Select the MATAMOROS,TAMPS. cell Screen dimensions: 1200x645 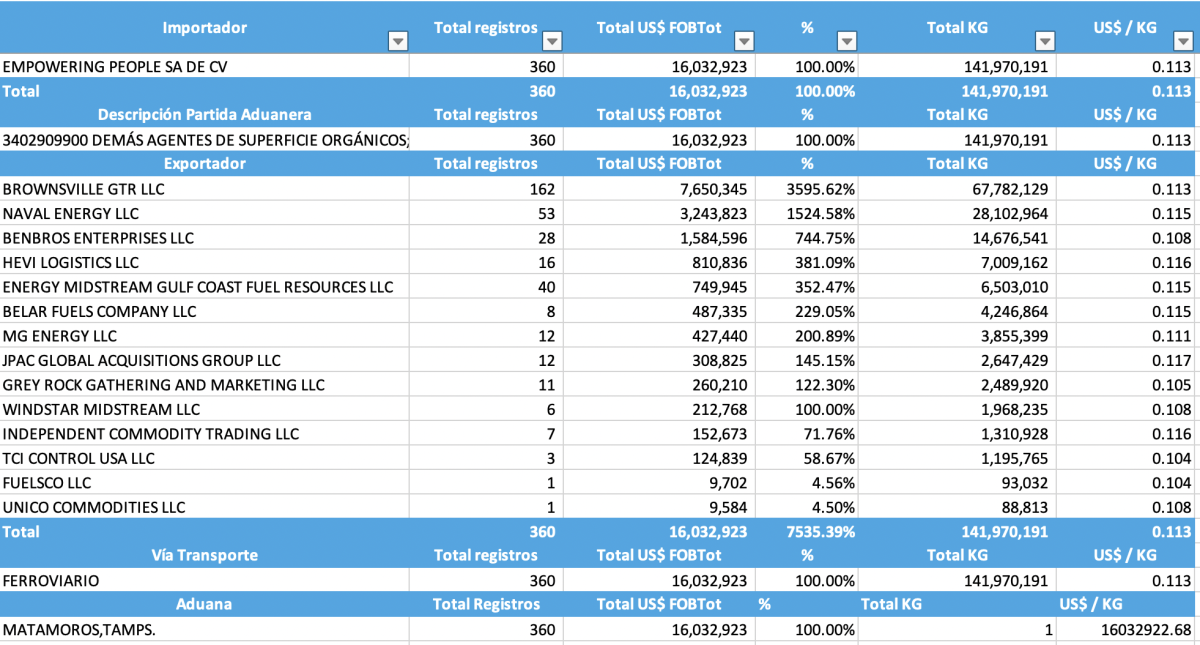click(x=204, y=630)
